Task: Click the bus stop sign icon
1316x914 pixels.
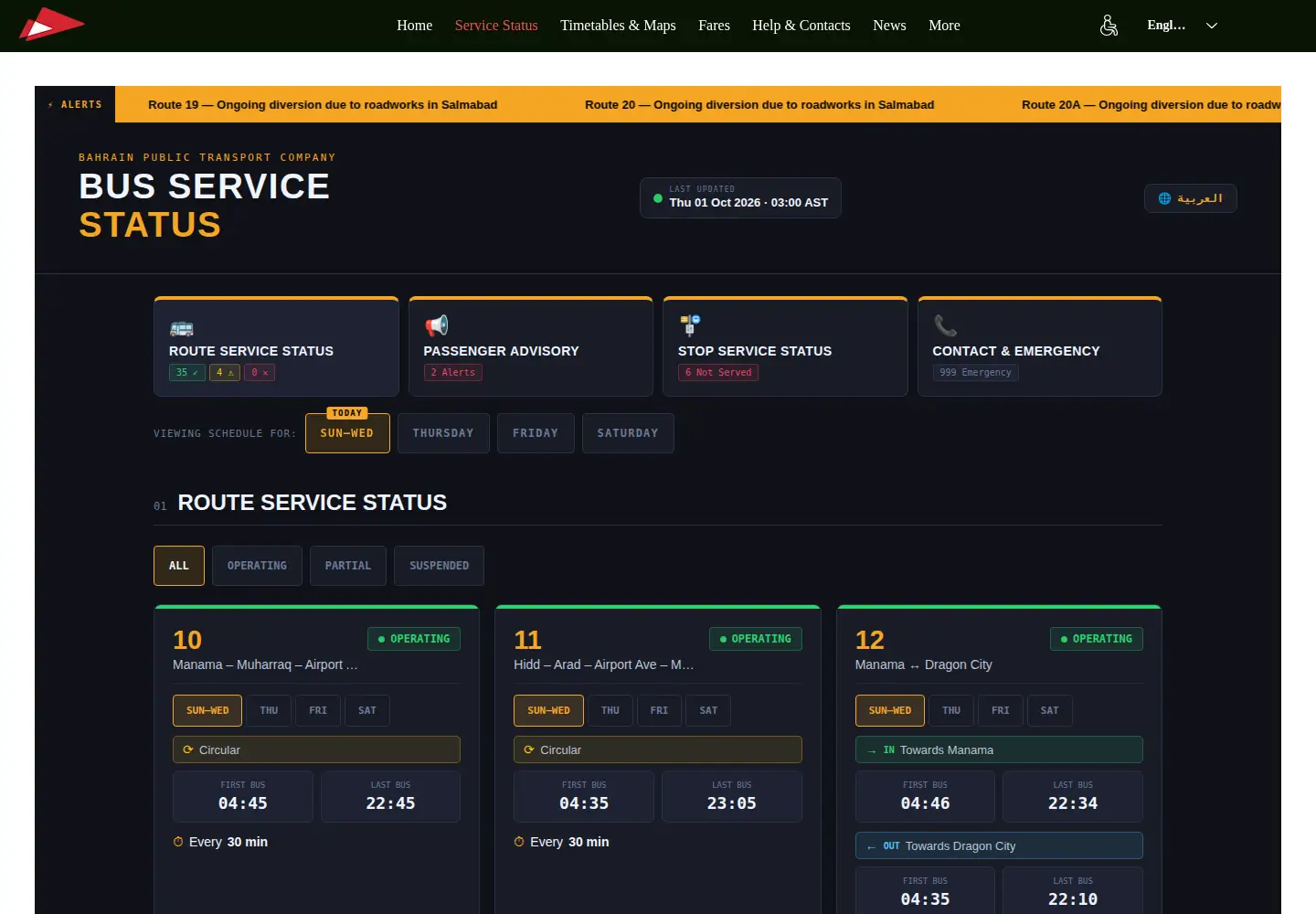Action: [x=690, y=325]
